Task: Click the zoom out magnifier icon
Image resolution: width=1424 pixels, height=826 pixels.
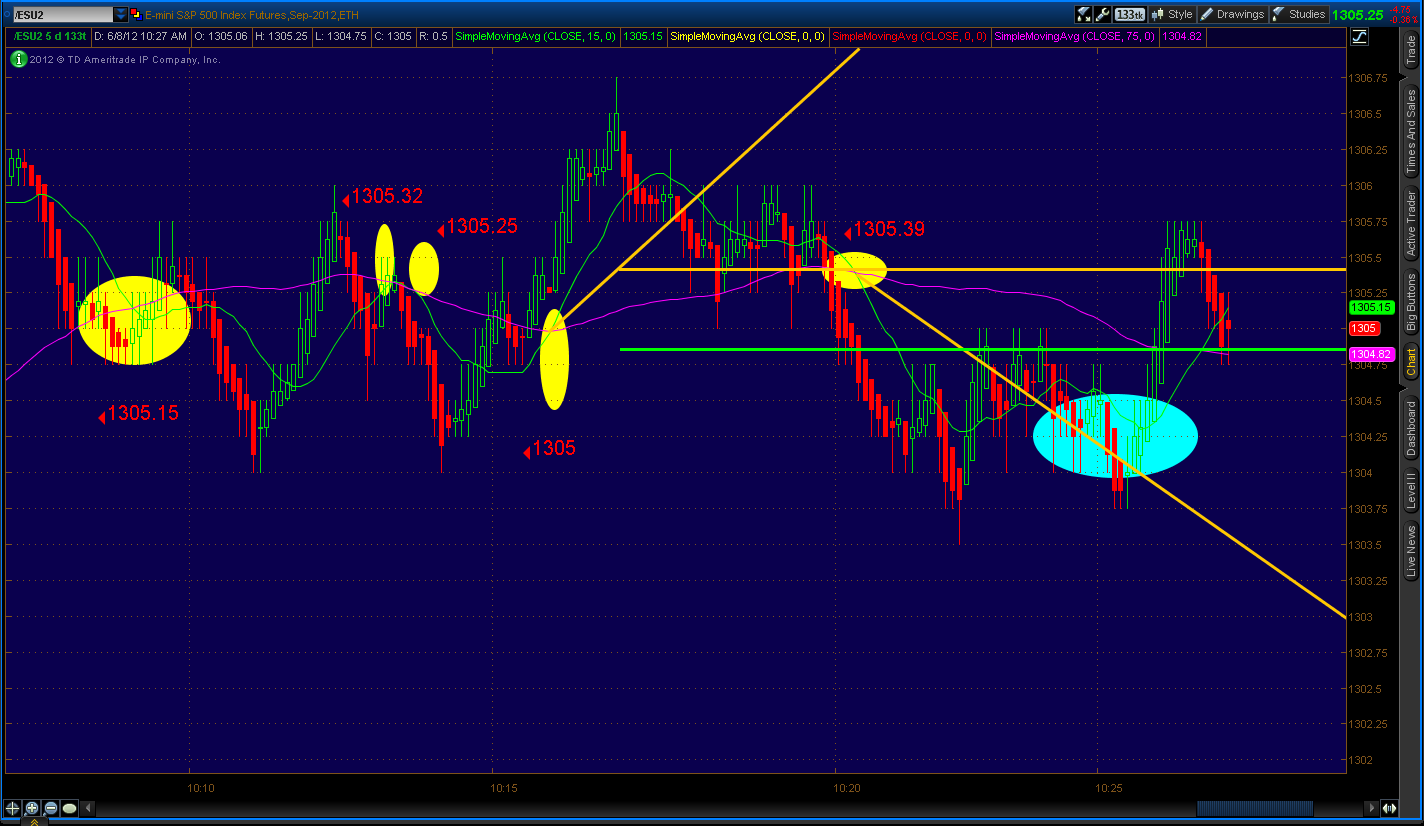Action: click(51, 808)
